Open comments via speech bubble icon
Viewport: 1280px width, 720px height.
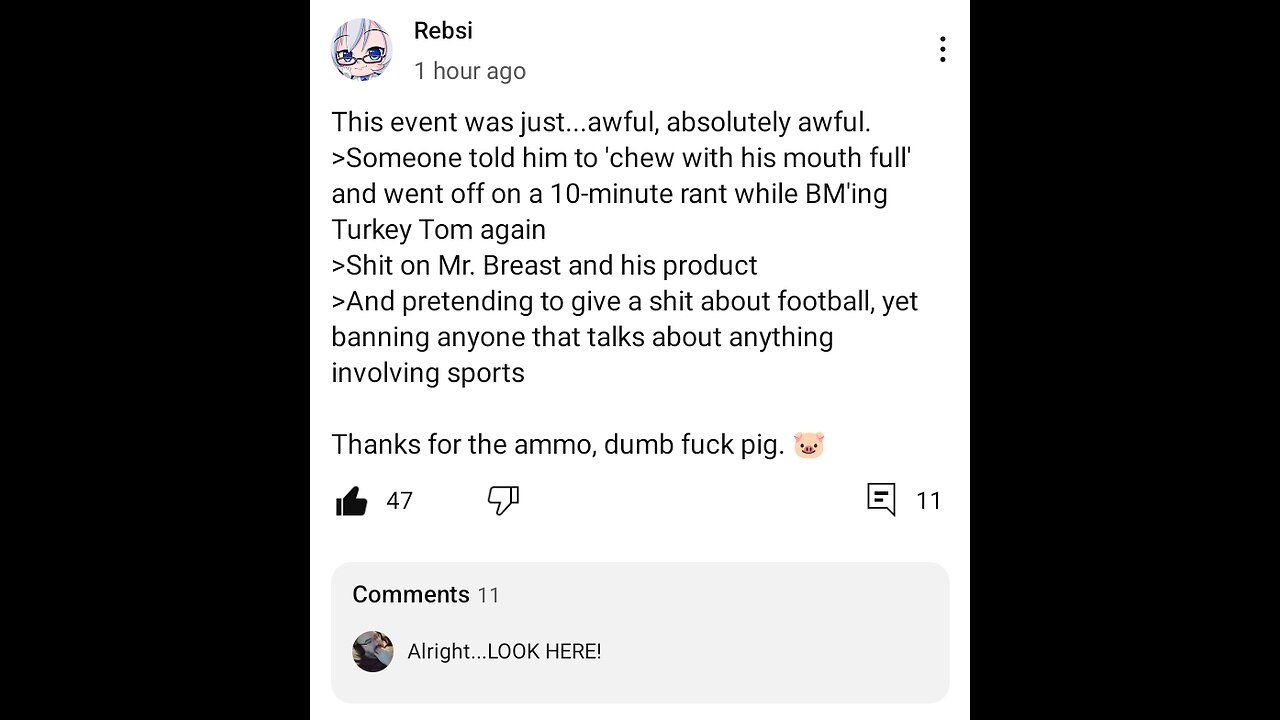(881, 500)
